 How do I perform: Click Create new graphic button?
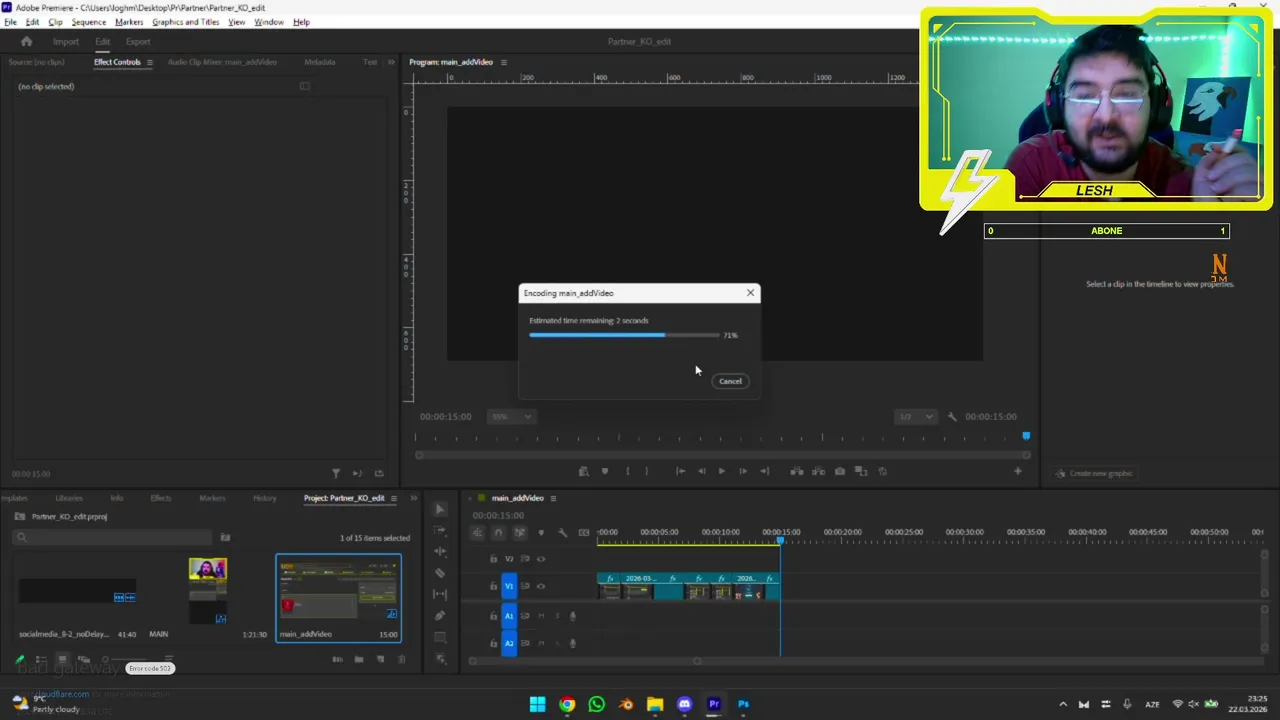(x=1094, y=473)
